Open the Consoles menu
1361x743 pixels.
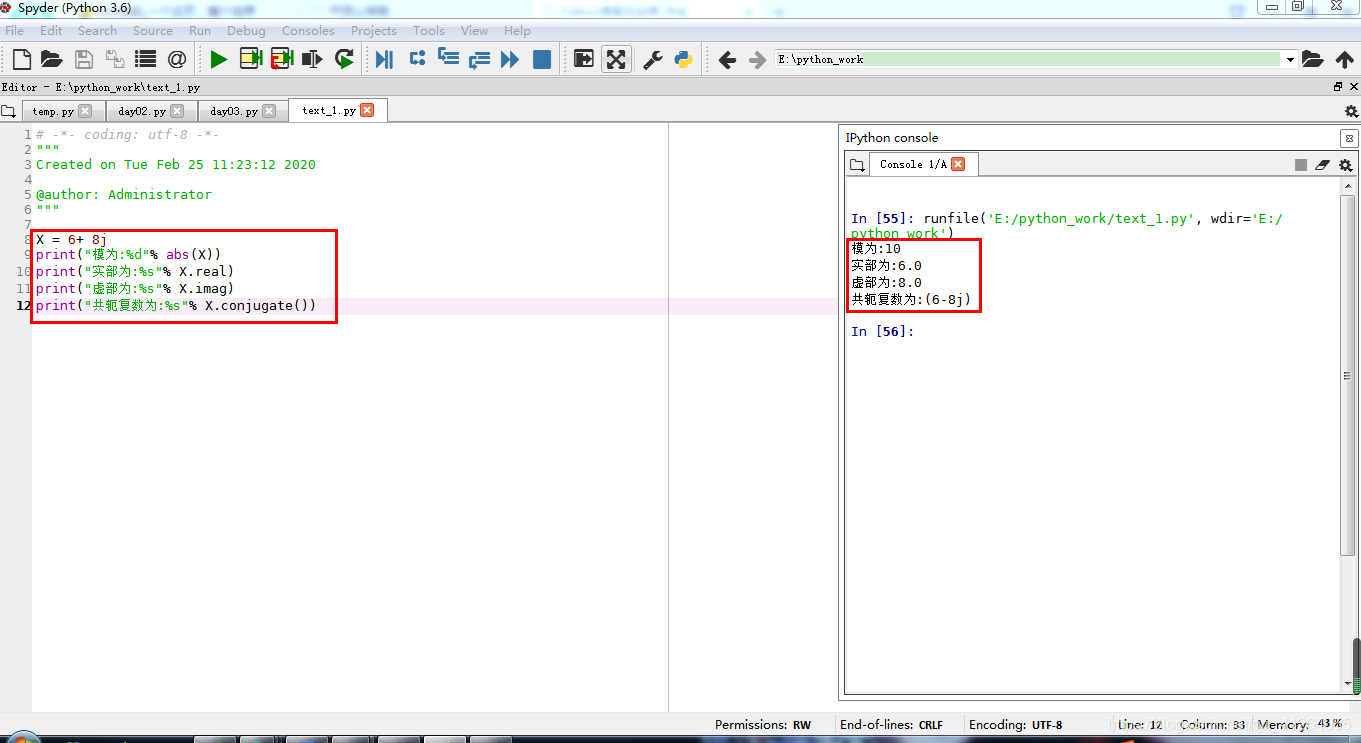click(x=308, y=31)
